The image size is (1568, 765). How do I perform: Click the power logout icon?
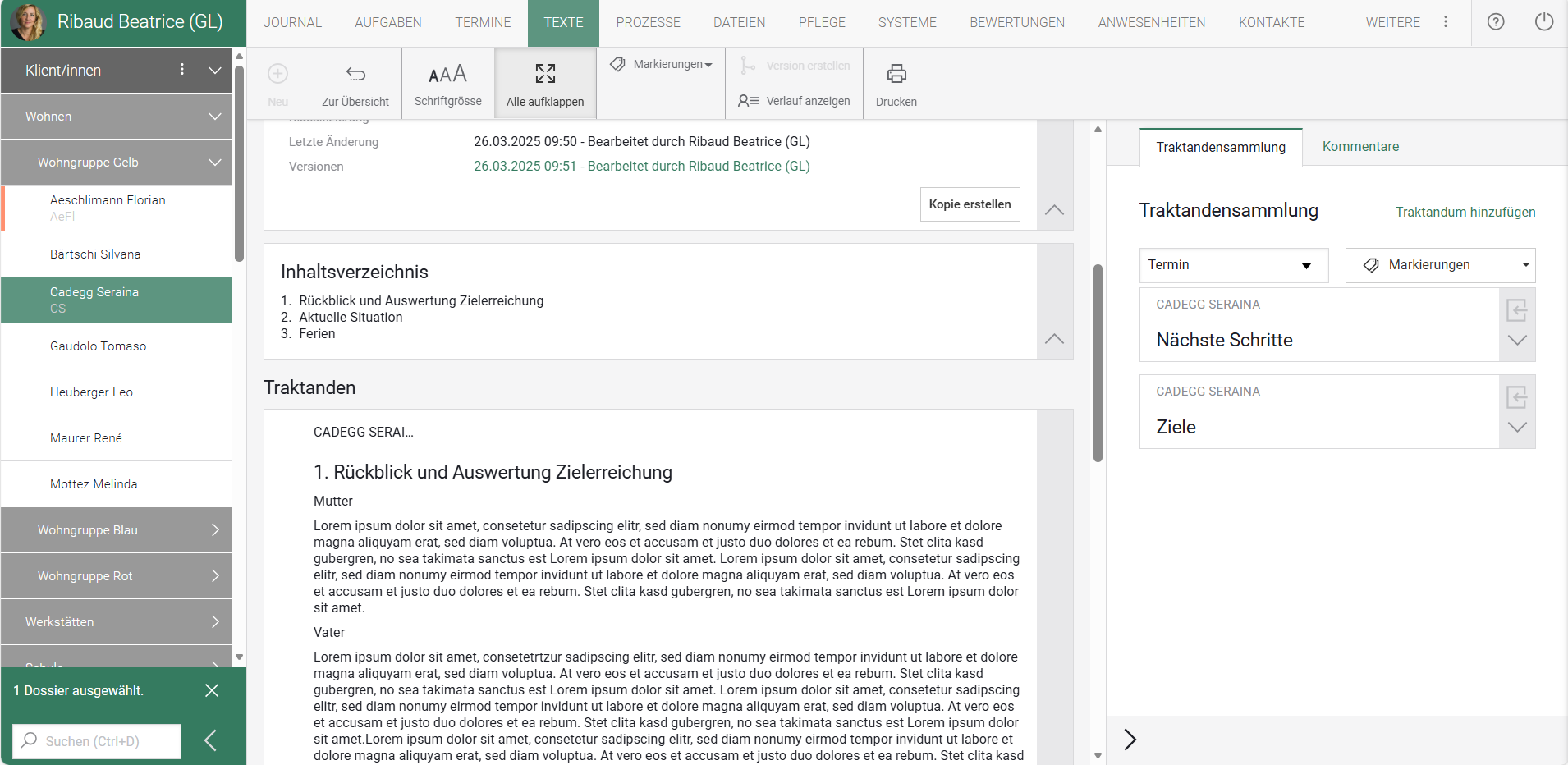[x=1543, y=22]
